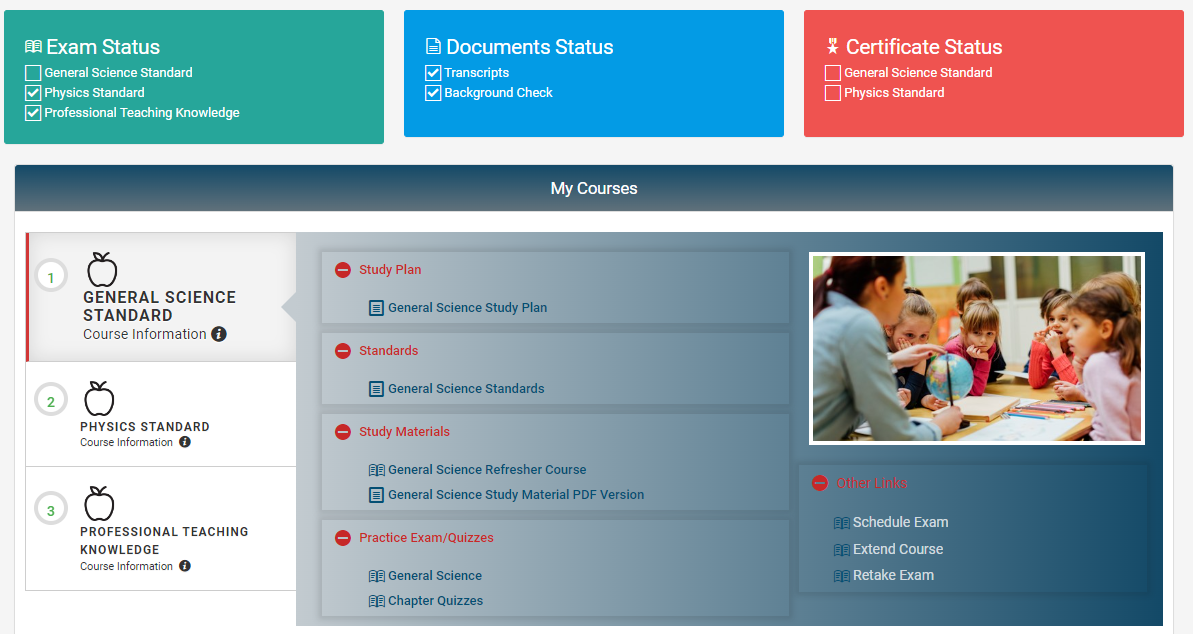Viewport: 1193px width, 634px height.
Task: Click the Documents Status heading
Action: point(530,47)
